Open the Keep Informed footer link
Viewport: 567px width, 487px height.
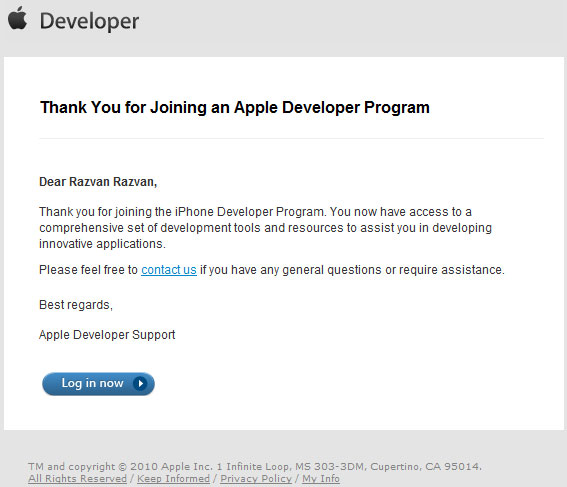pos(174,478)
